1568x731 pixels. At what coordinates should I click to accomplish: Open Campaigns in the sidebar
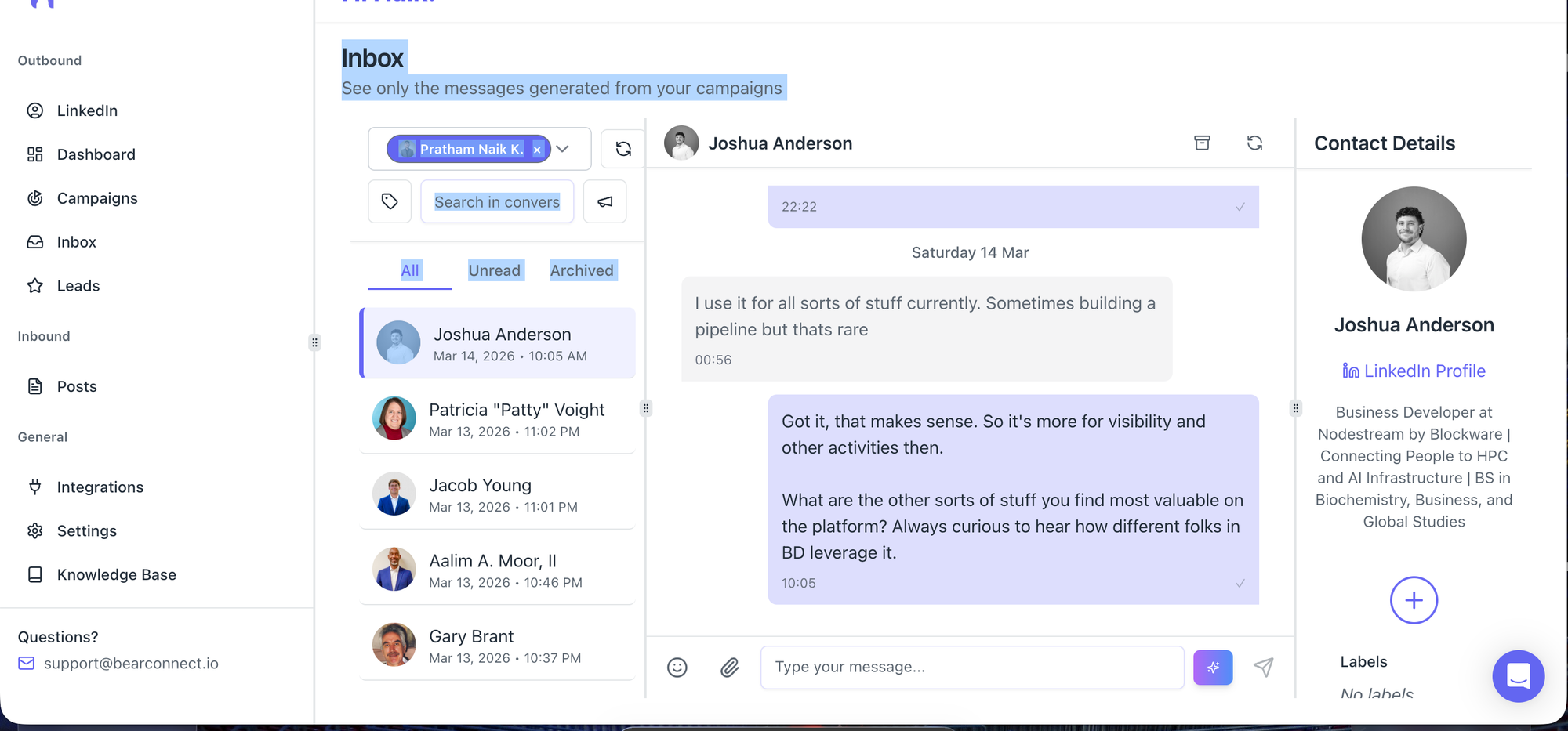pyautogui.click(x=96, y=198)
